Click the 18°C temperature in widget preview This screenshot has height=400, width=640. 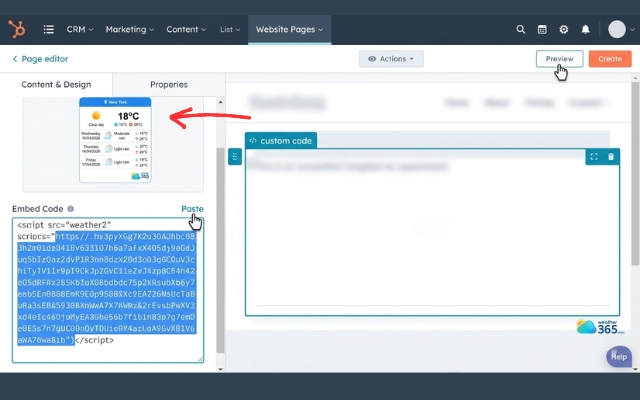pos(128,116)
